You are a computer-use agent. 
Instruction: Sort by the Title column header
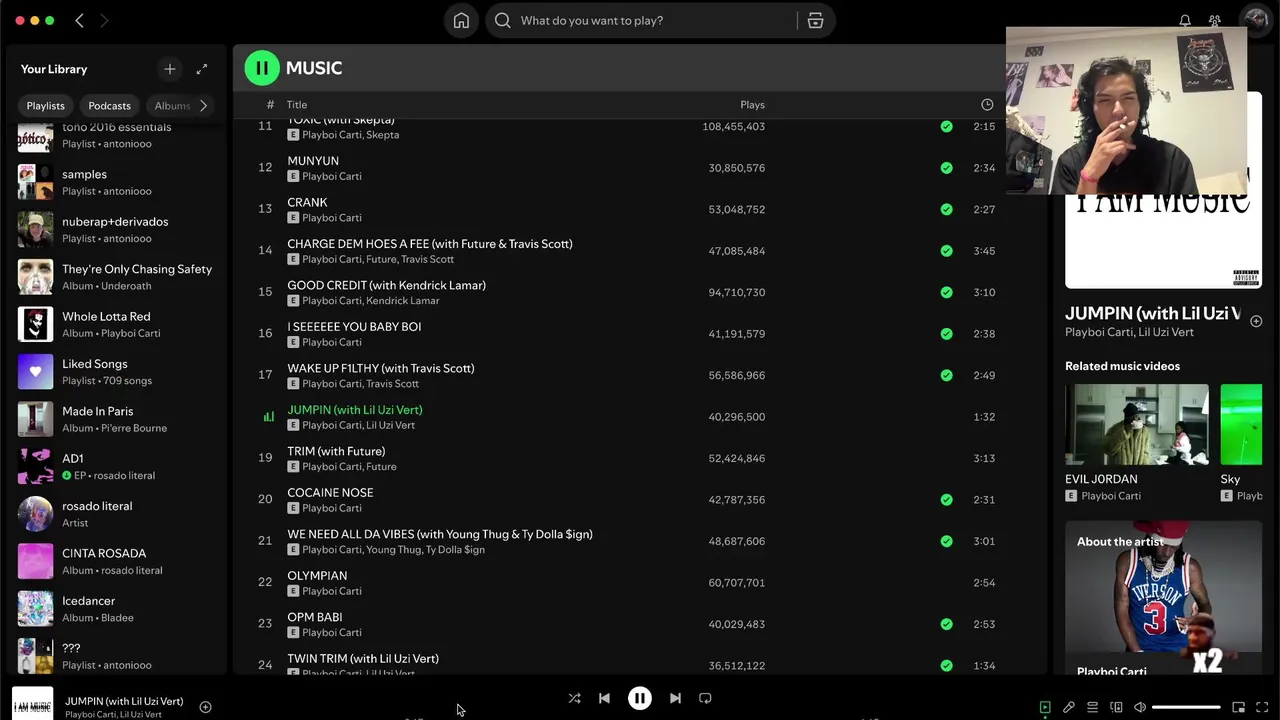(297, 104)
